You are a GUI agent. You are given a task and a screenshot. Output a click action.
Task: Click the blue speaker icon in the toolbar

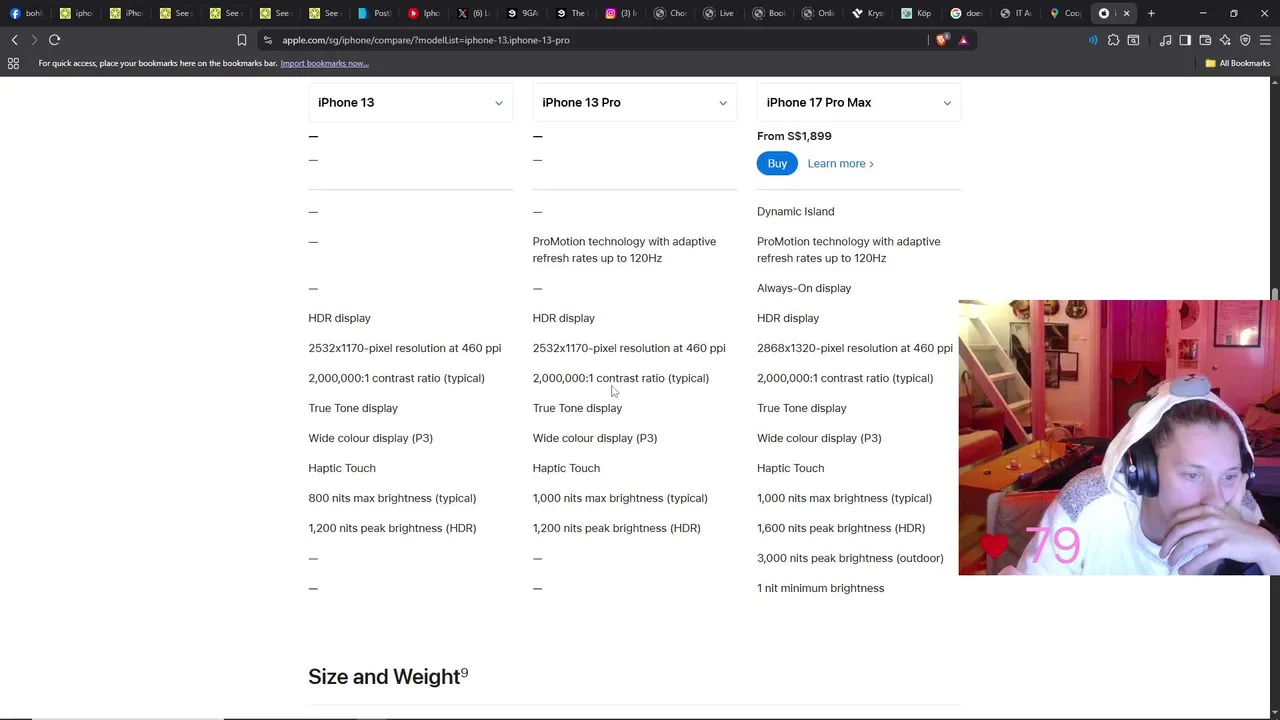(1092, 40)
